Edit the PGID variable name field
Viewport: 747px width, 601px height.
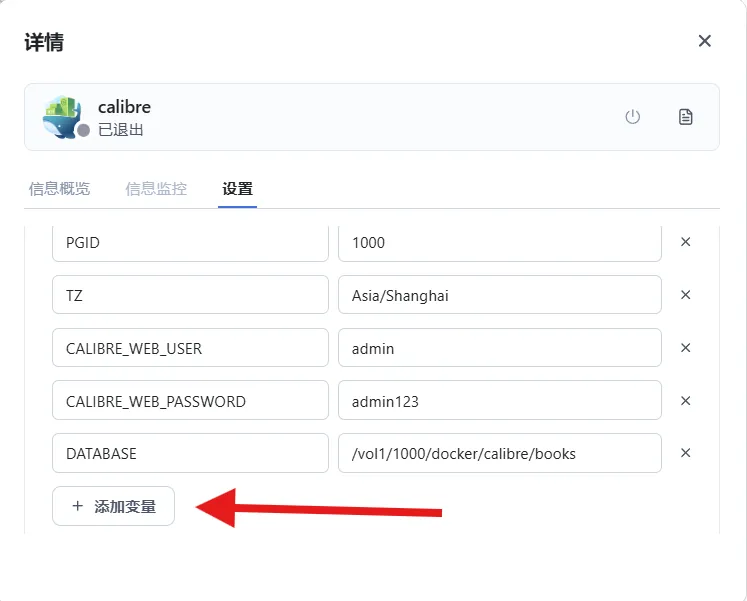click(x=190, y=243)
